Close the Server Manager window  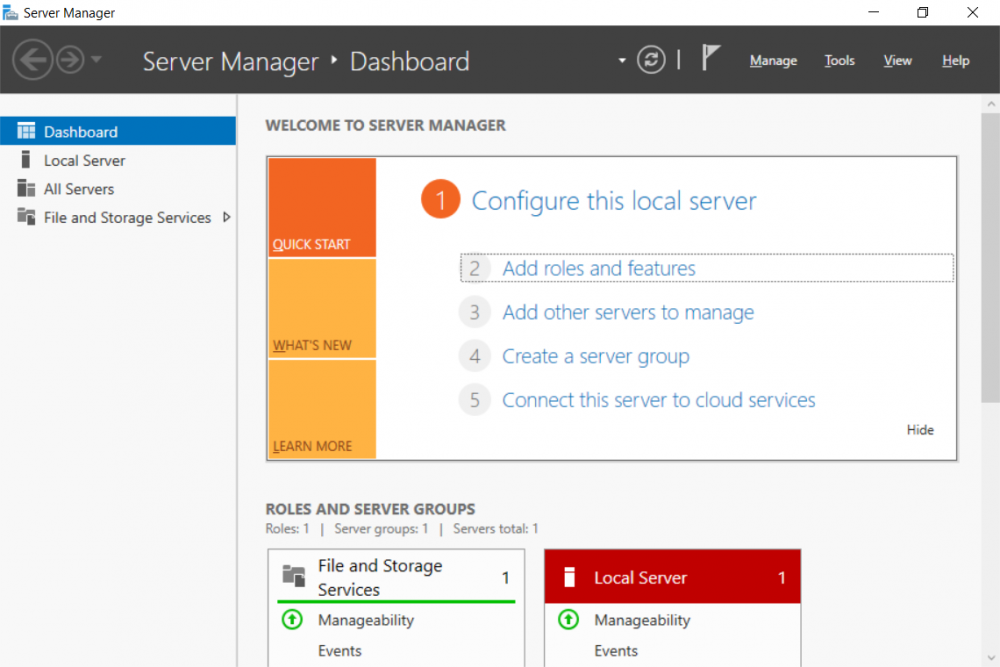coord(972,12)
